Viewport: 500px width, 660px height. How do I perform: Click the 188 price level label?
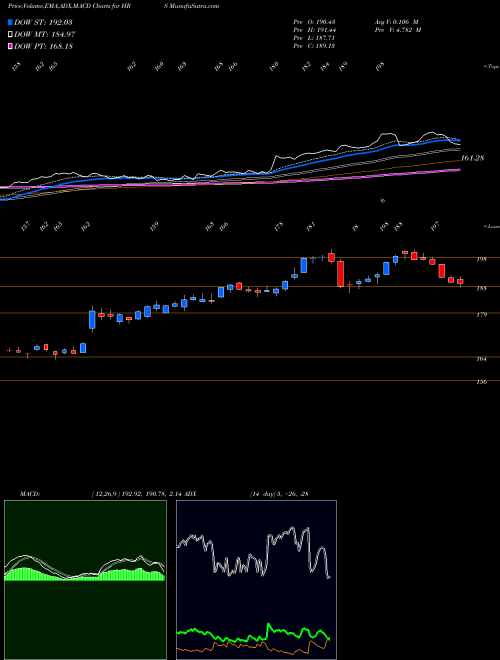click(481, 288)
